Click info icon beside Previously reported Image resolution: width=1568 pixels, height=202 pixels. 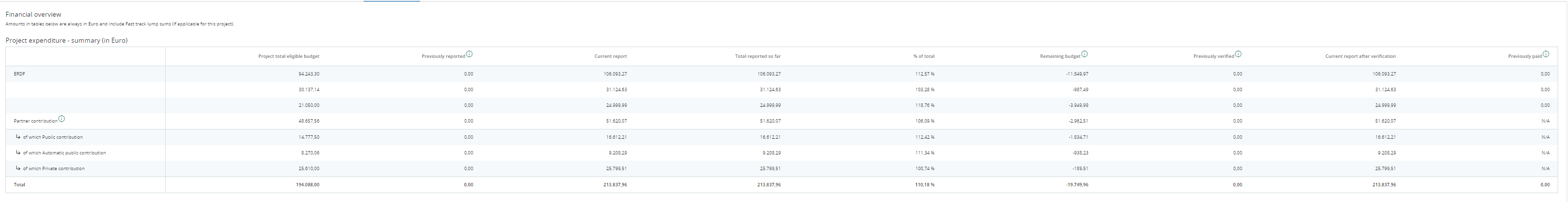pos(469,54)
